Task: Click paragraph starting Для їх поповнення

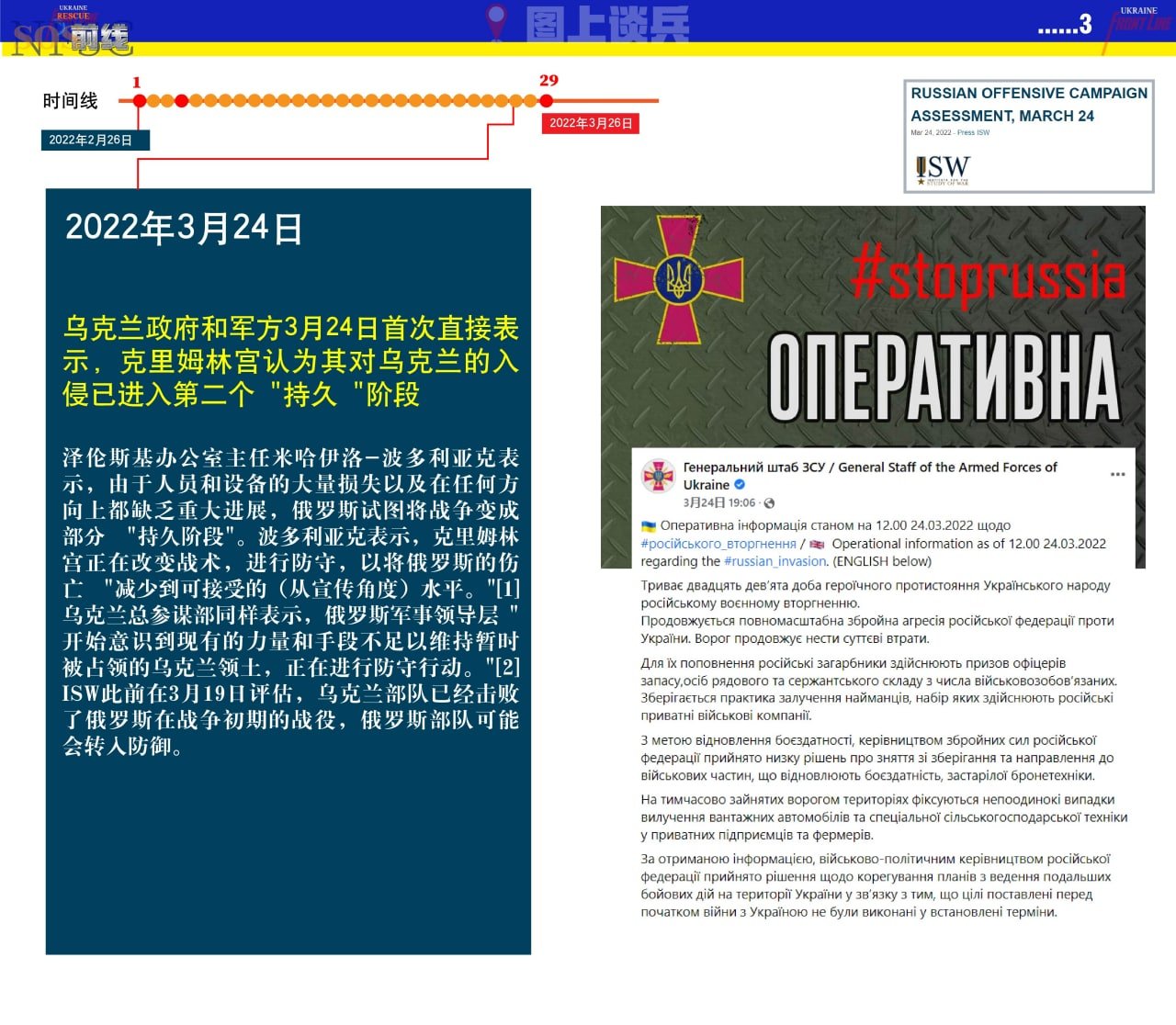Action: [879, 689]
